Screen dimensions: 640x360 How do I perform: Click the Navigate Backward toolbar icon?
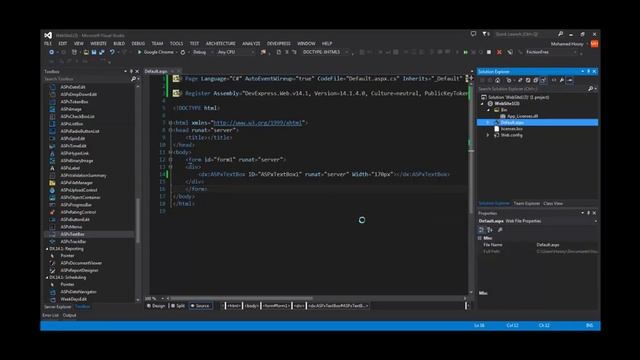tap(51, 52)
